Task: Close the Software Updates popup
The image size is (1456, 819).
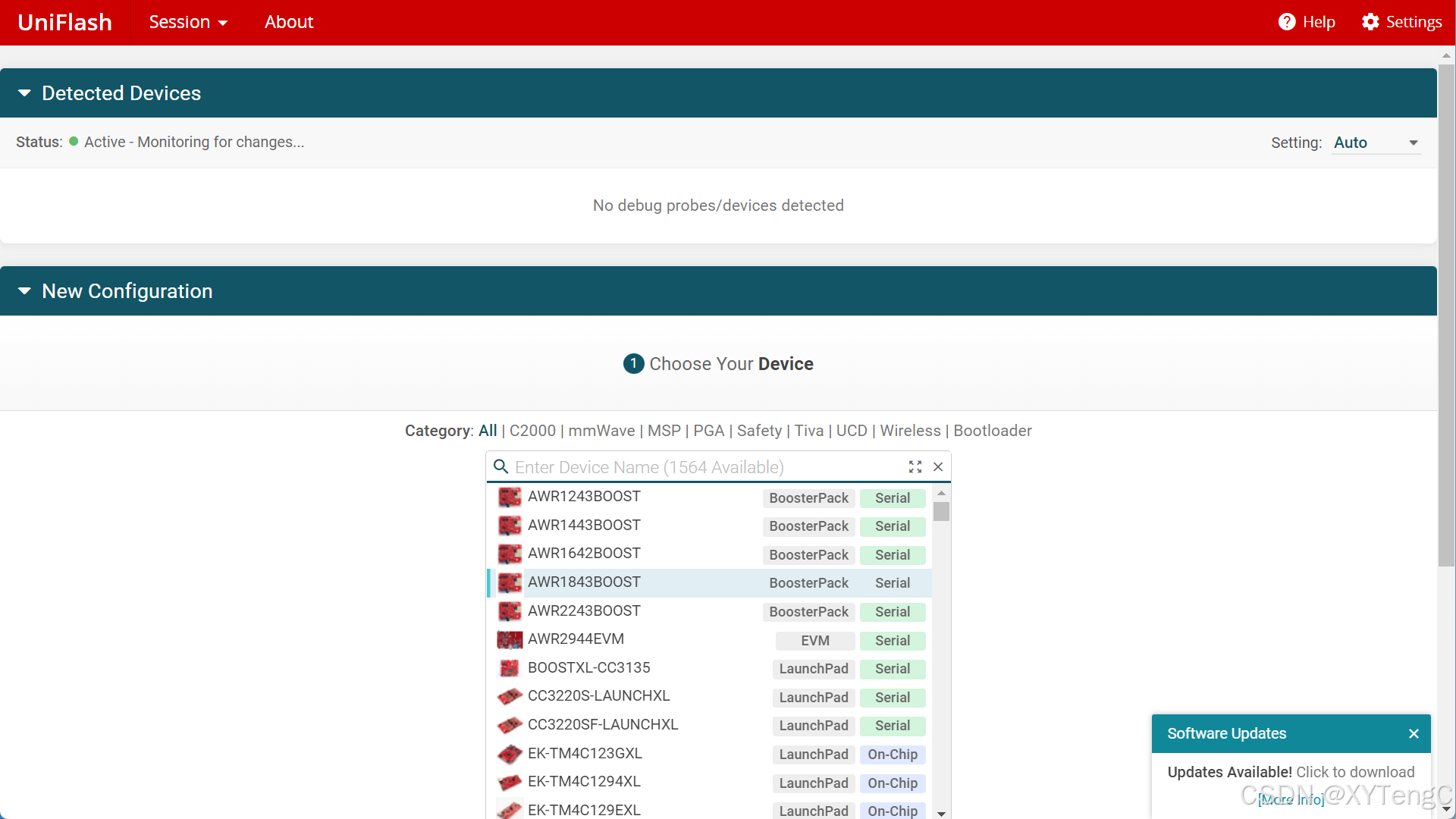Action: [x=1414, y=733]
